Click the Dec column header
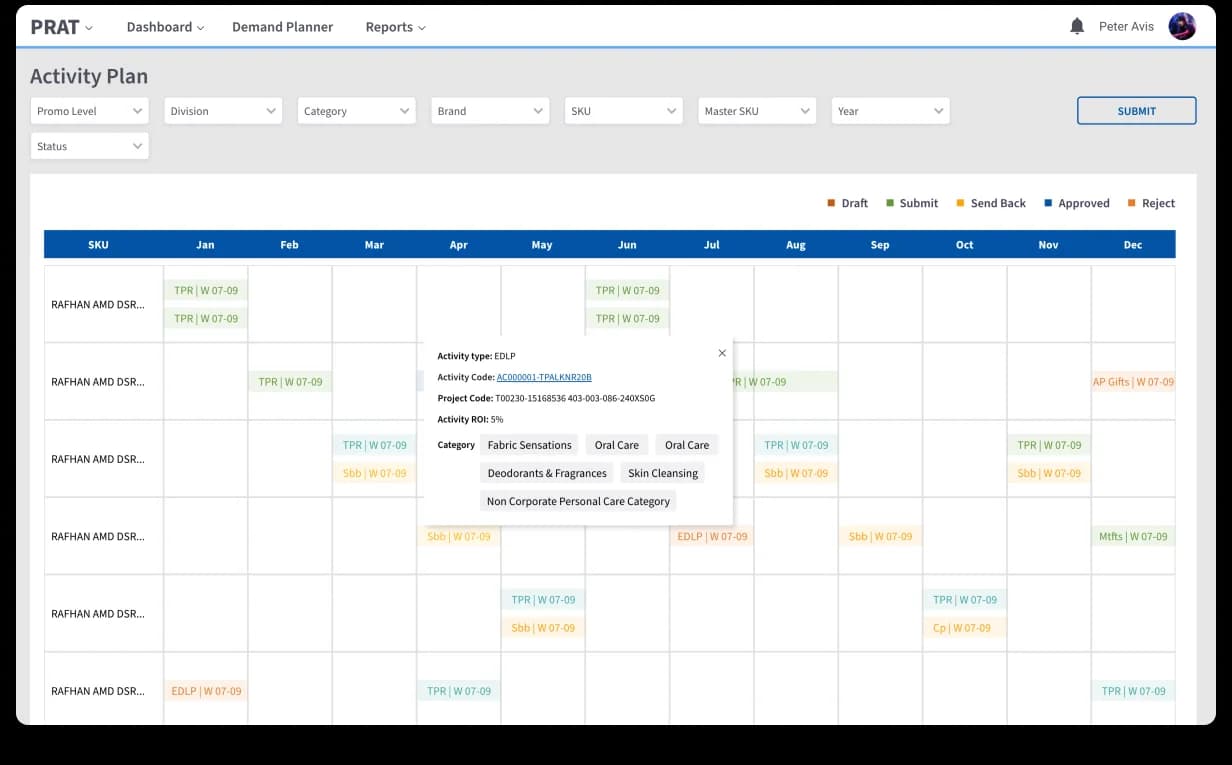The width and height of the screenshot is (1232, 765). point(1133,245)
